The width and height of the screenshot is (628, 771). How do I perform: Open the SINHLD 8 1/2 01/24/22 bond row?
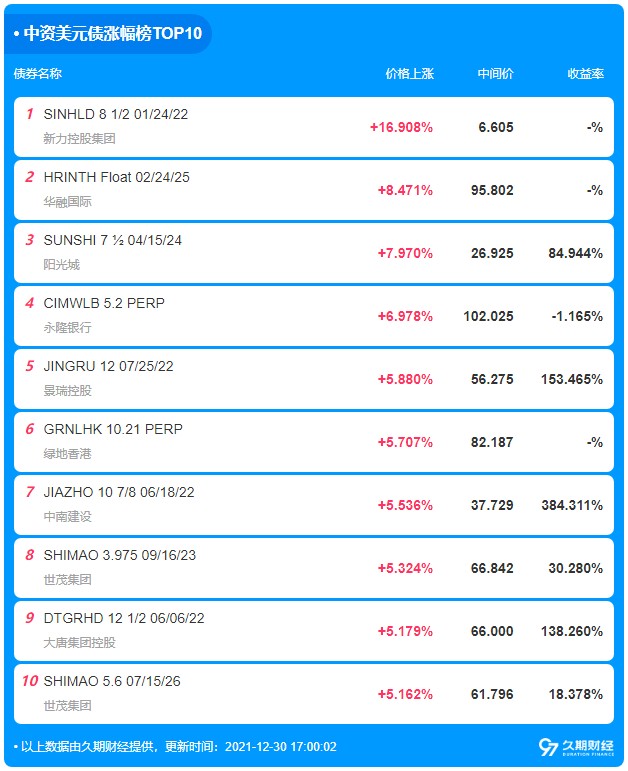(314, 127)
